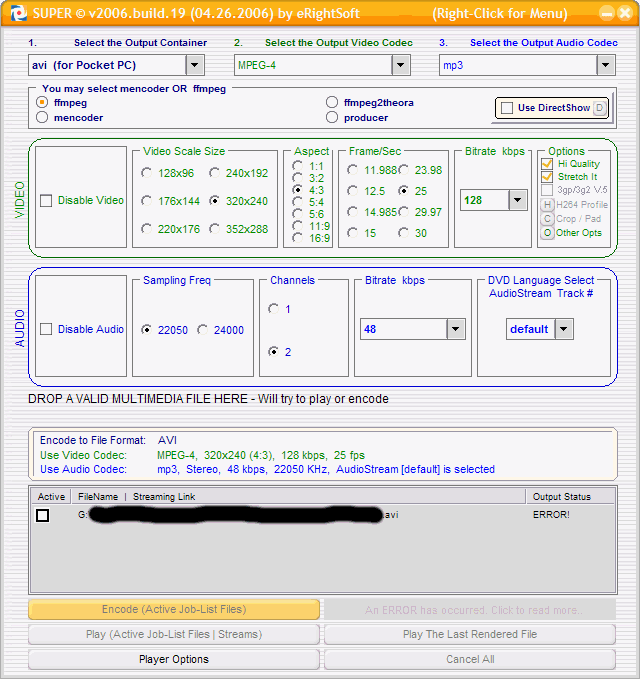Viewport: 640px width, 679px height.
Task: Set aspect ratio to 3:2
Action: coord(297,177)
